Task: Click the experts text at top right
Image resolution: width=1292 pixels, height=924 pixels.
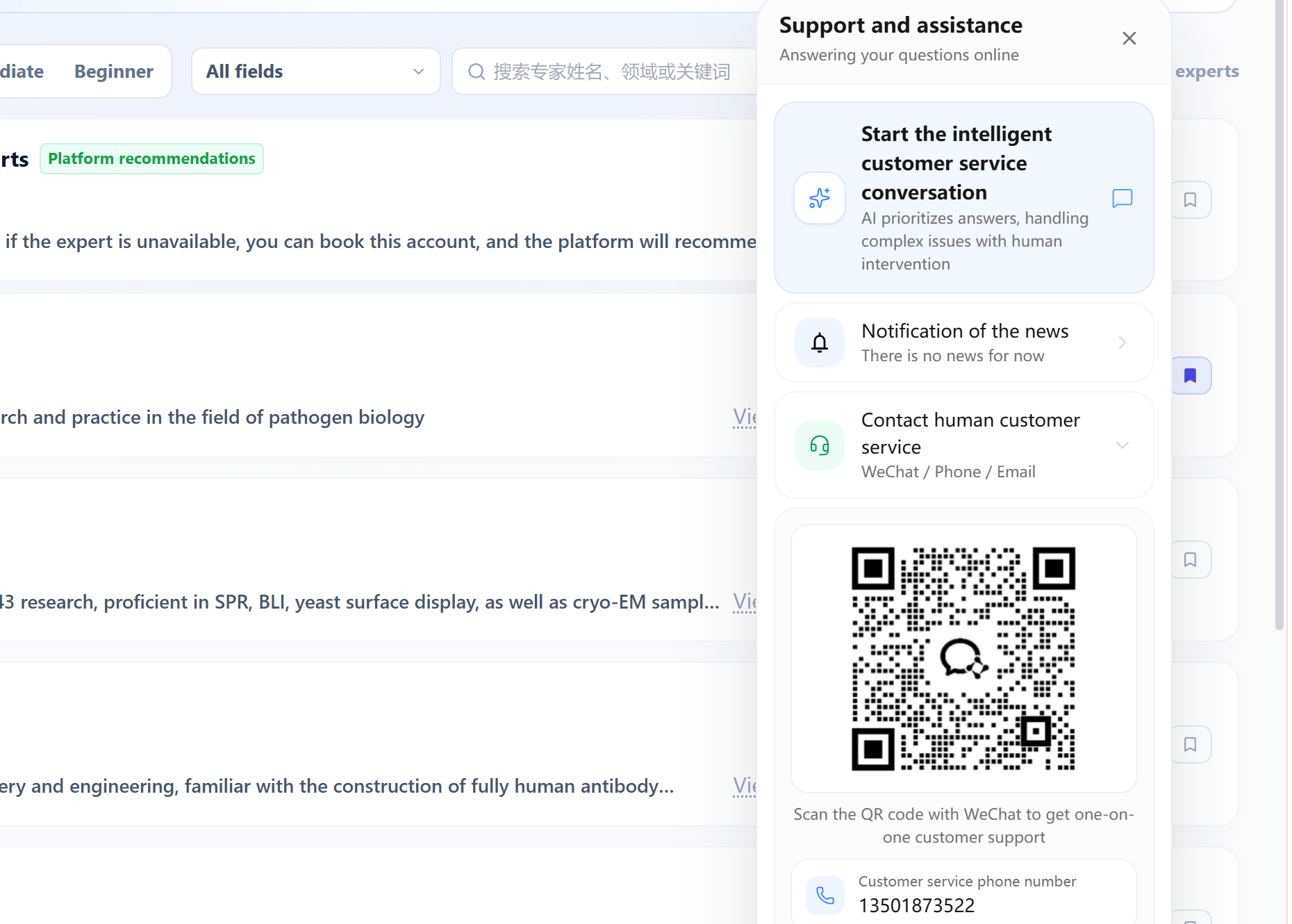Action: [x=1207, y=72]
